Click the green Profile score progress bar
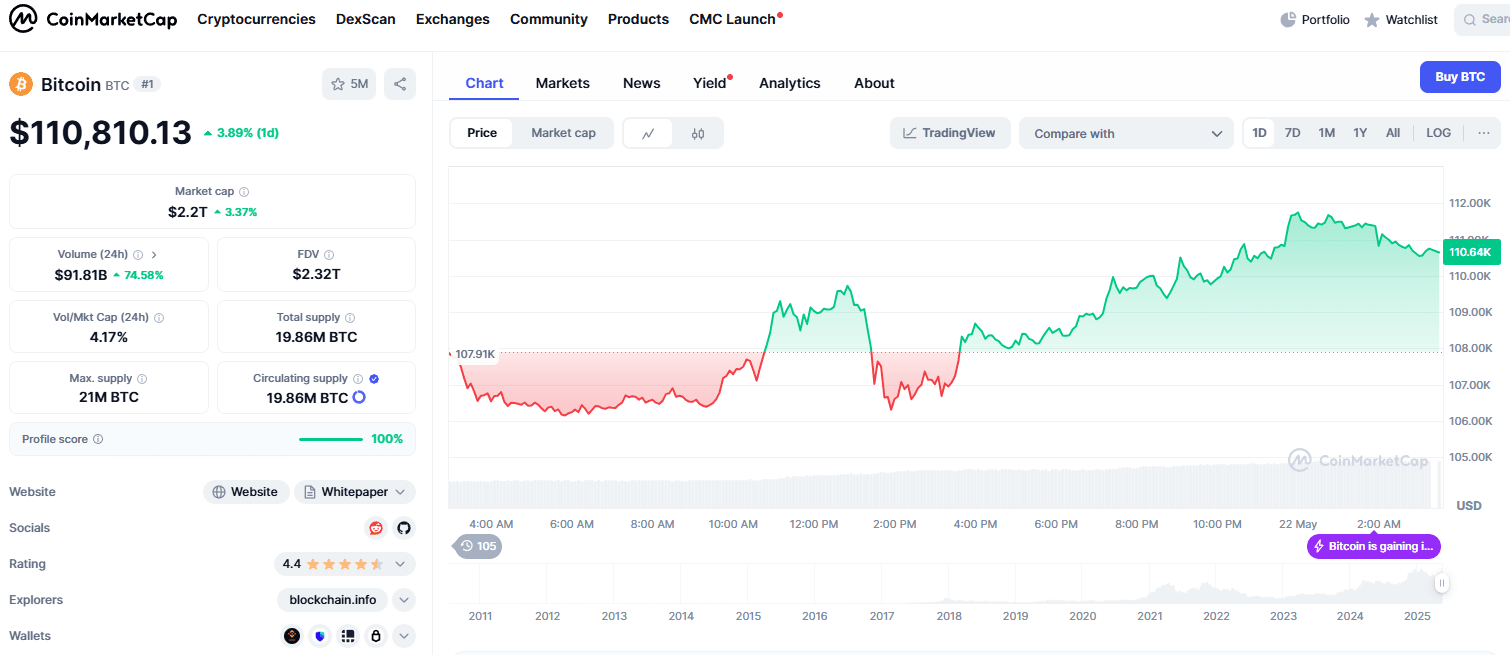The image size is (1510, 655). click(331, 439)
